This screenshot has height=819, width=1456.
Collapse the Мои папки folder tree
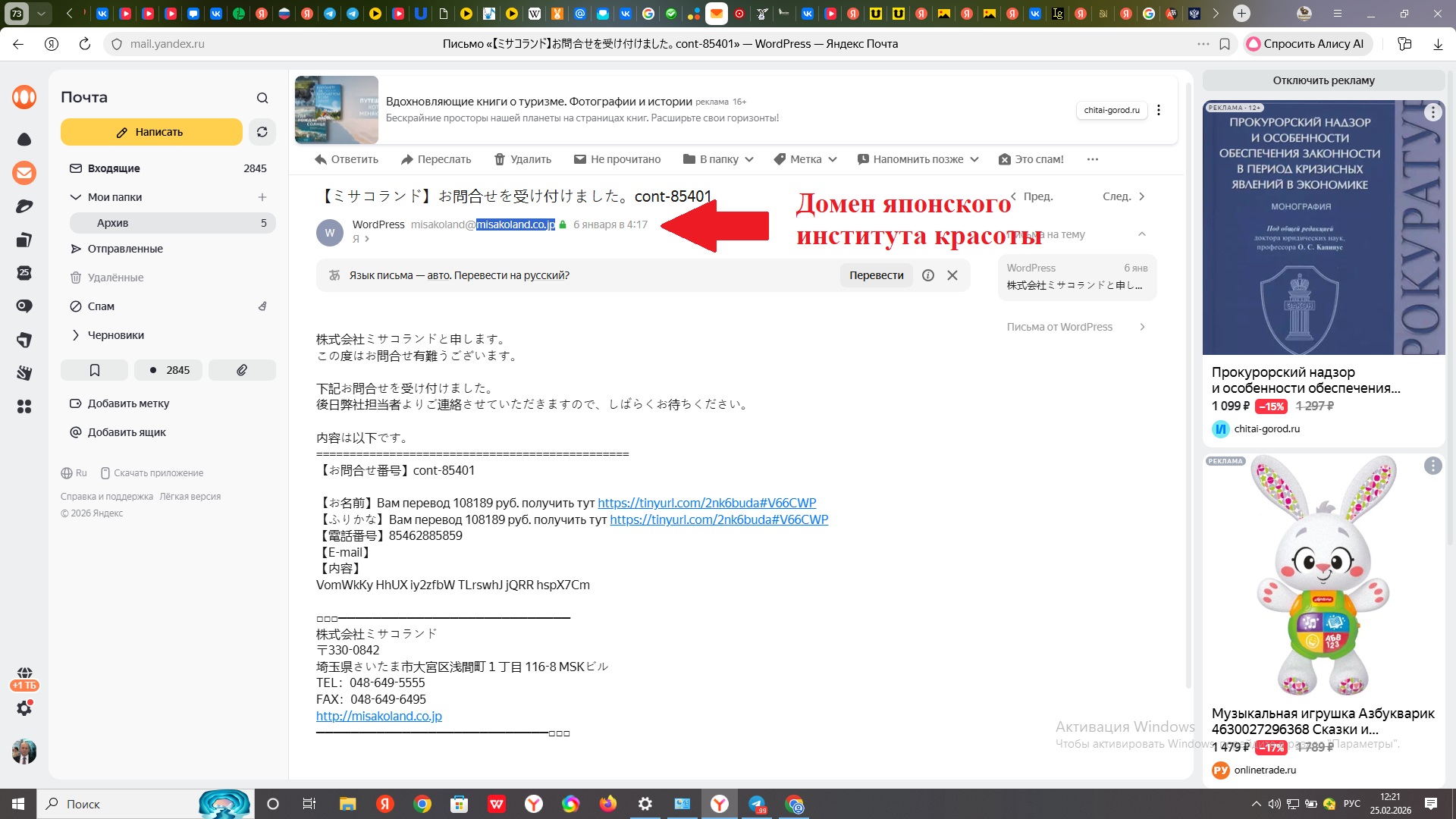pos(75,197)
